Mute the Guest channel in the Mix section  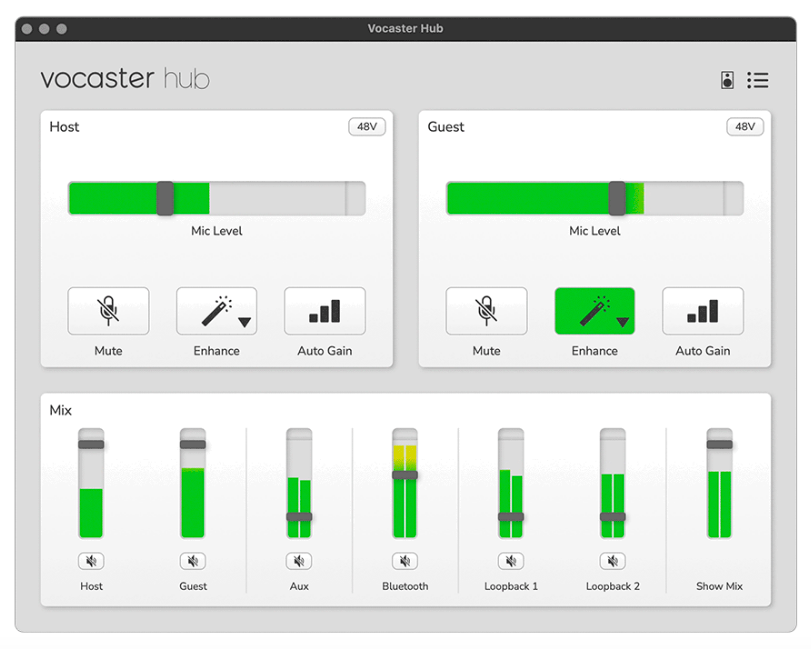click(192, 561)
